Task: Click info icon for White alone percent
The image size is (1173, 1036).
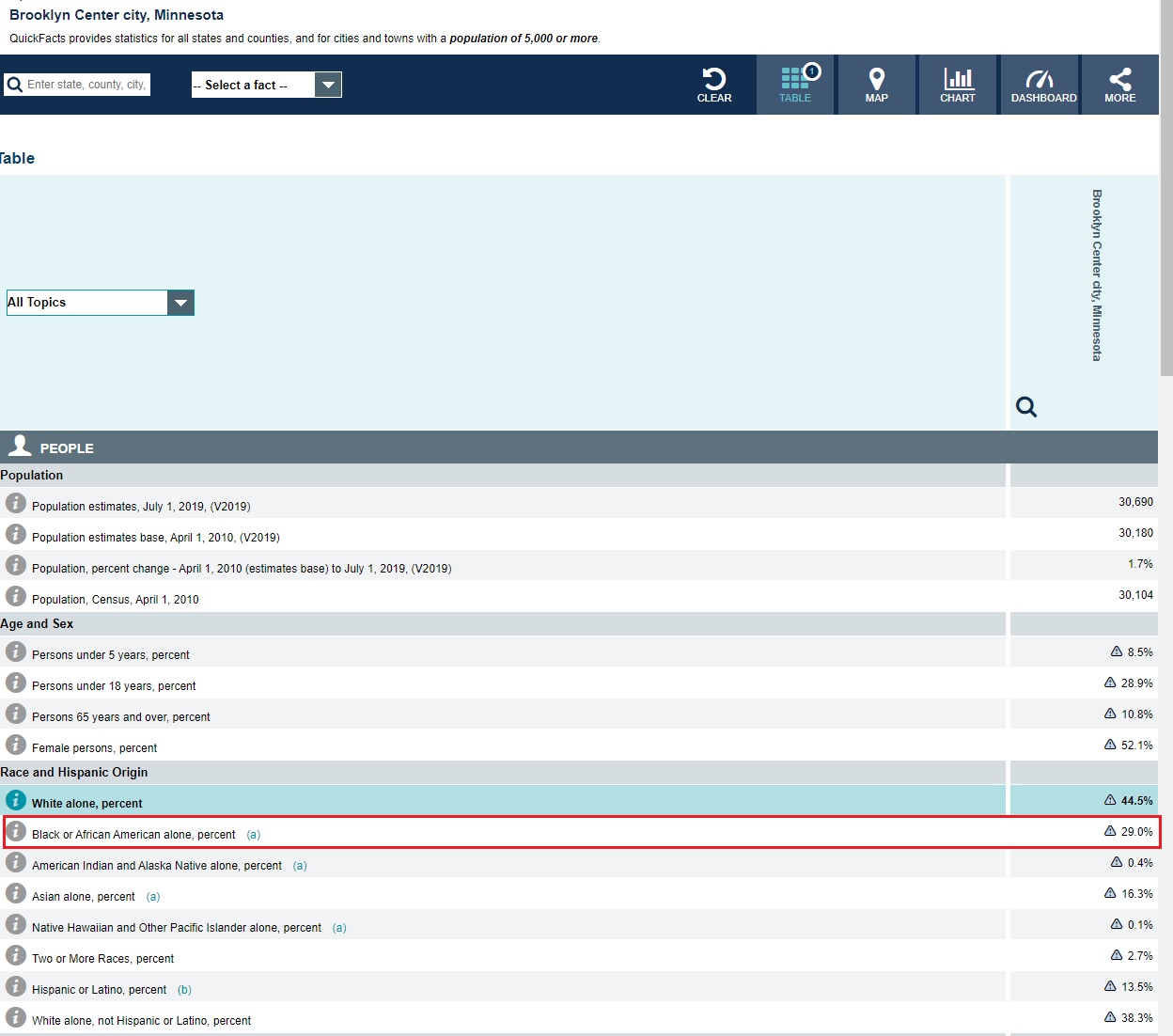Action: pos(16,800)
